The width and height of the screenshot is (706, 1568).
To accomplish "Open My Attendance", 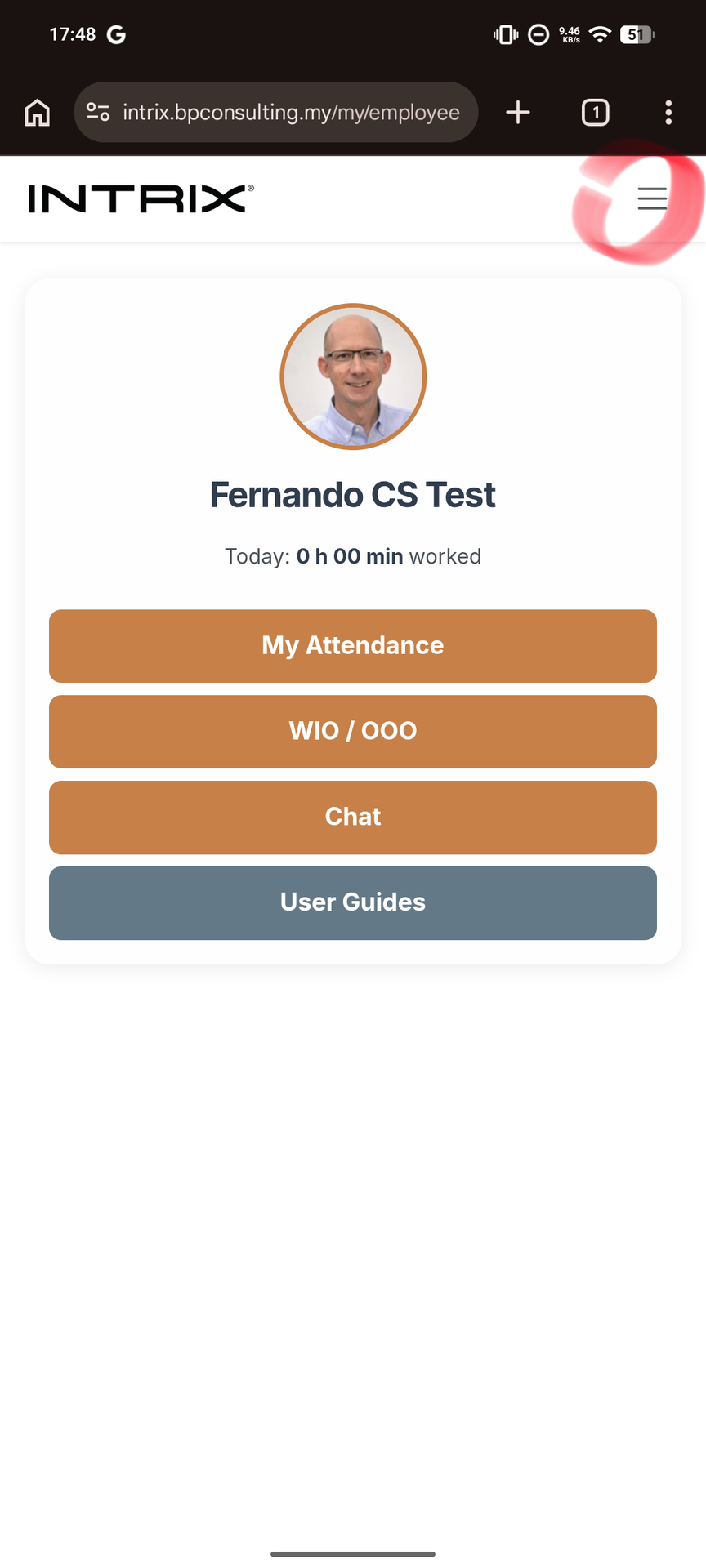I will [x=353, y=646].
